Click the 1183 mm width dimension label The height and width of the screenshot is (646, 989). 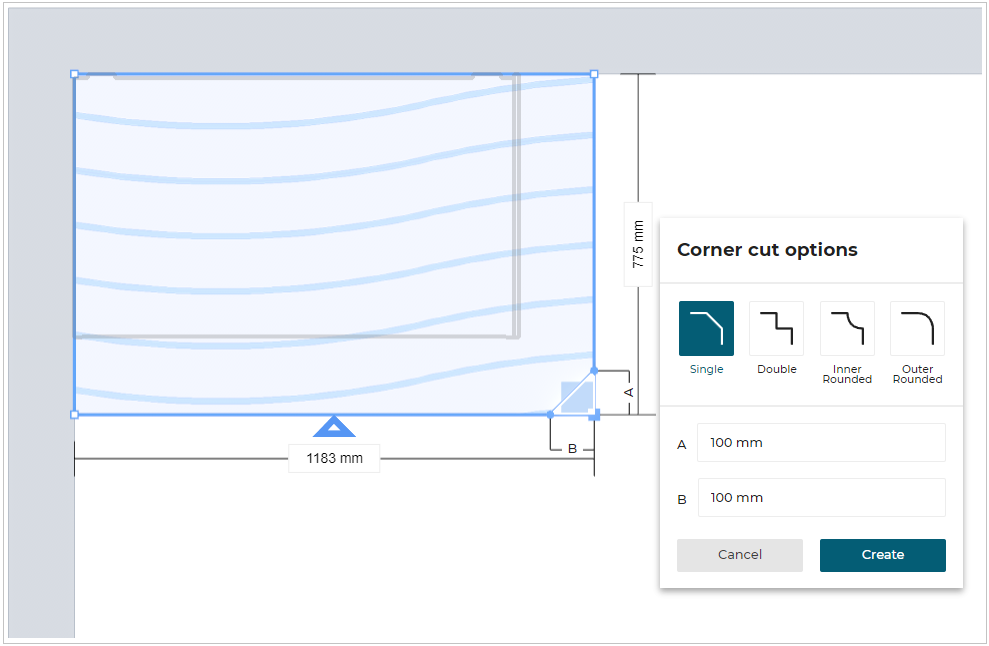point(333,458)
